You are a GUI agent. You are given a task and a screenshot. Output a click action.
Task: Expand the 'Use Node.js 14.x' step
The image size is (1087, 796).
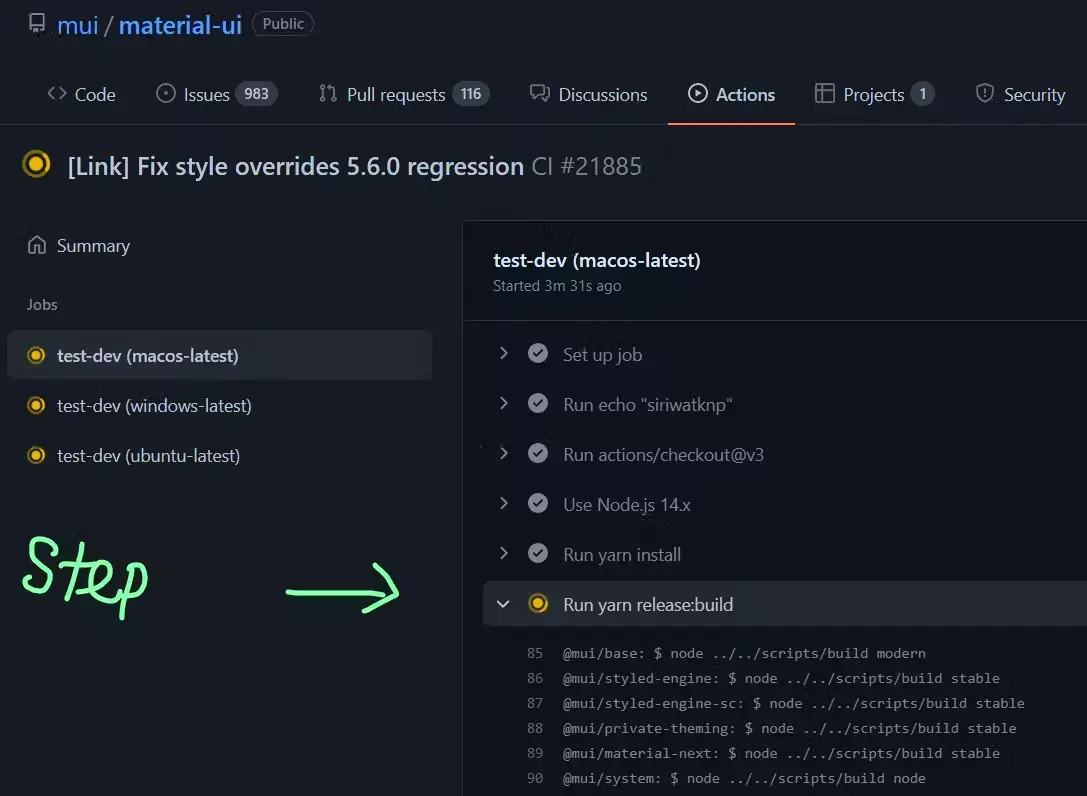(x=504, y=503)
